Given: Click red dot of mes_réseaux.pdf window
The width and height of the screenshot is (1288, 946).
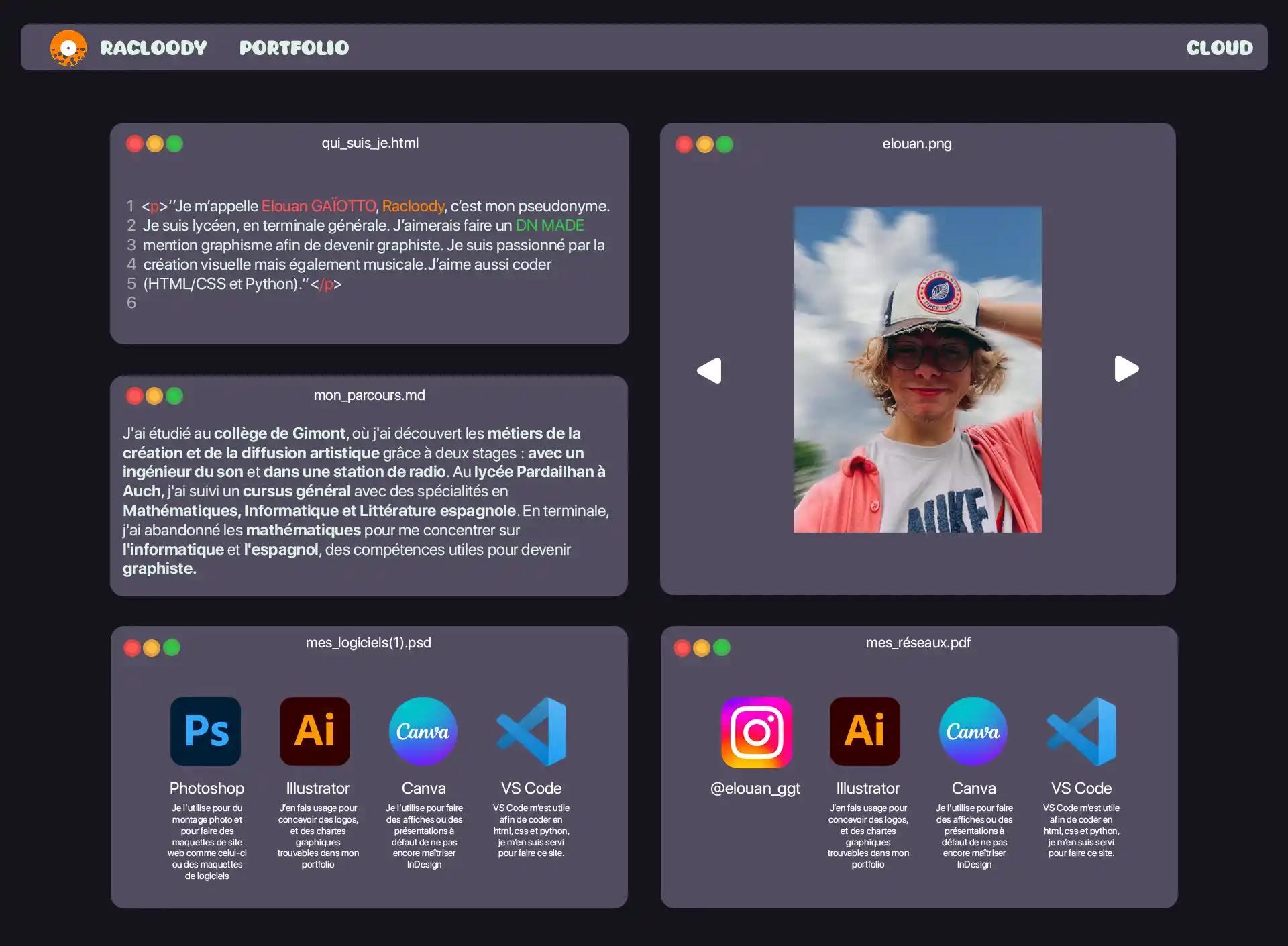Looking at the screenshot, I should point(682,647).
